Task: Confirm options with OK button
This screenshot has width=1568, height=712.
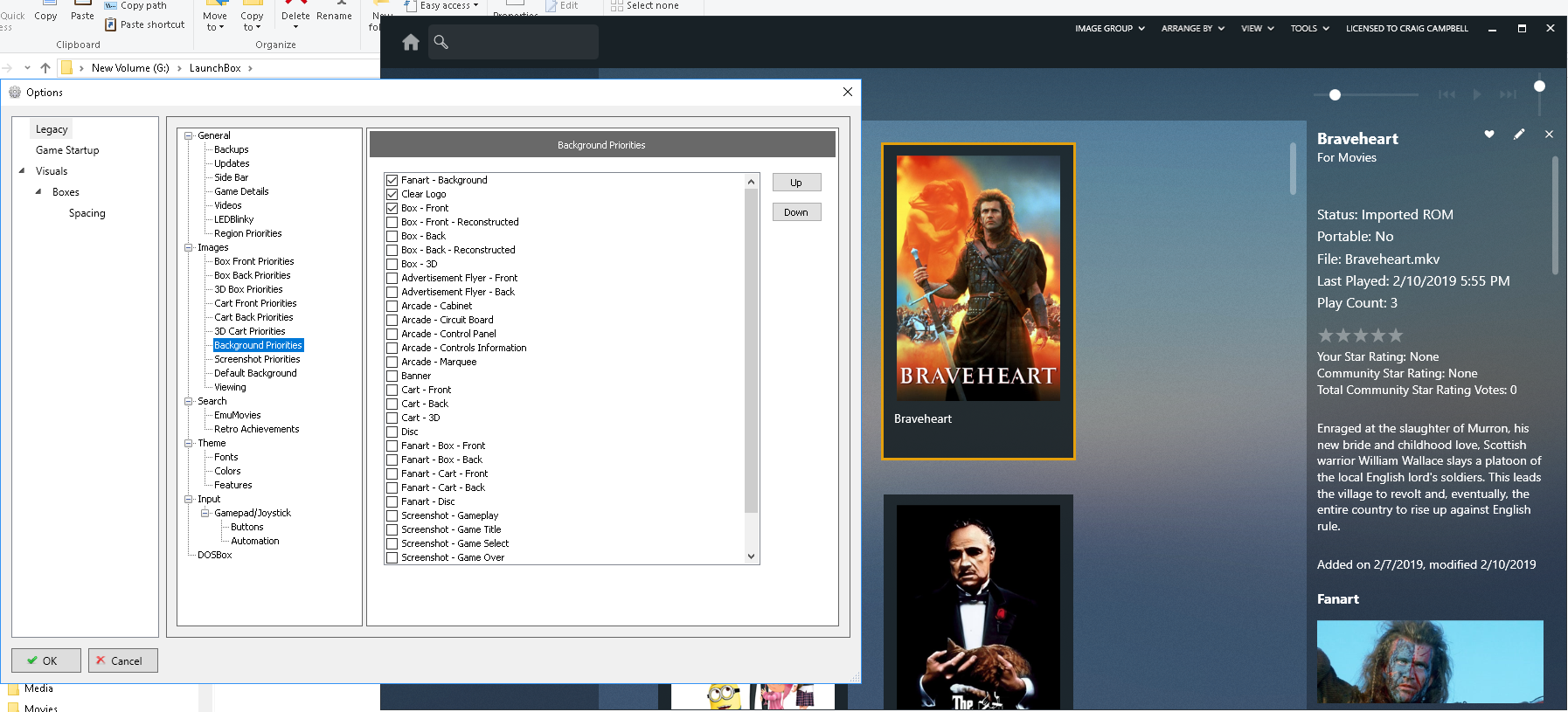Action: [46, 660]
